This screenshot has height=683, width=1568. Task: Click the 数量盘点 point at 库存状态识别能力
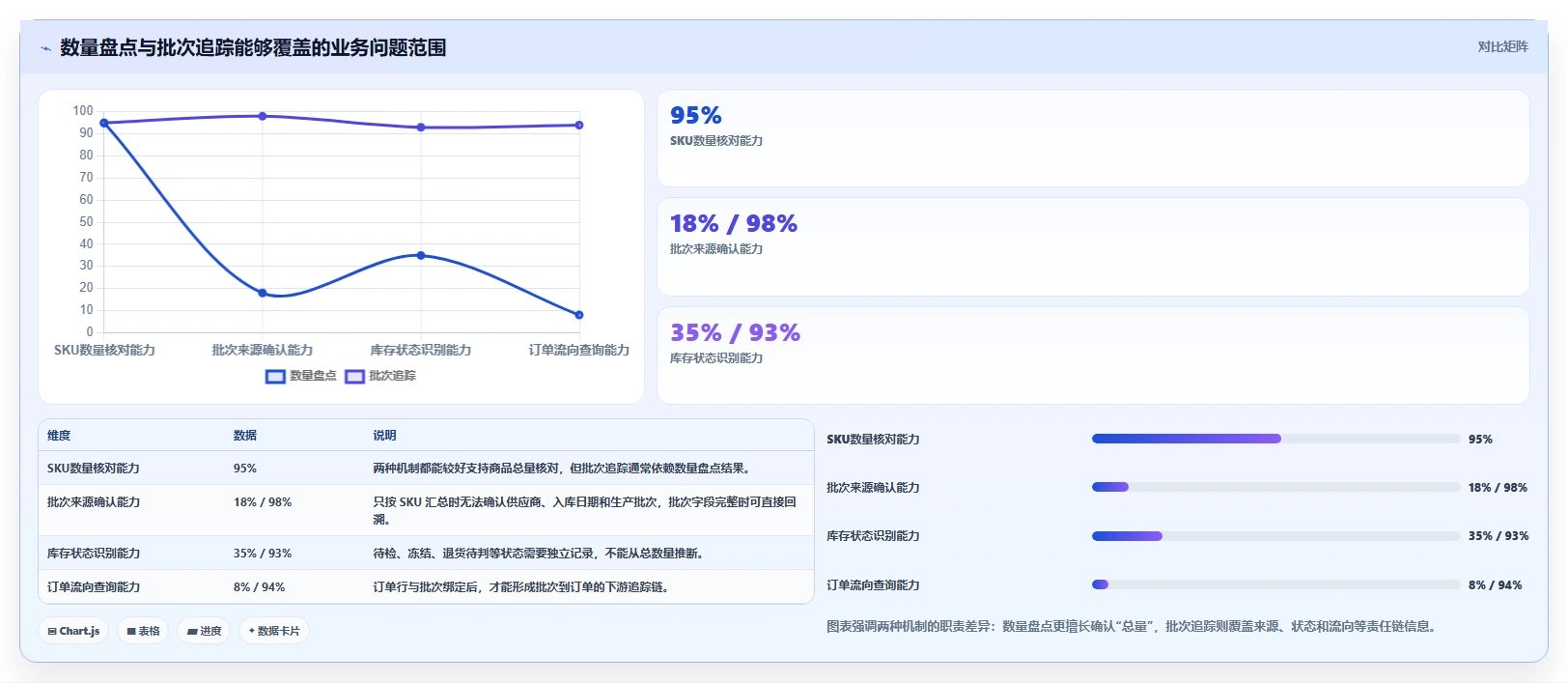421,255
